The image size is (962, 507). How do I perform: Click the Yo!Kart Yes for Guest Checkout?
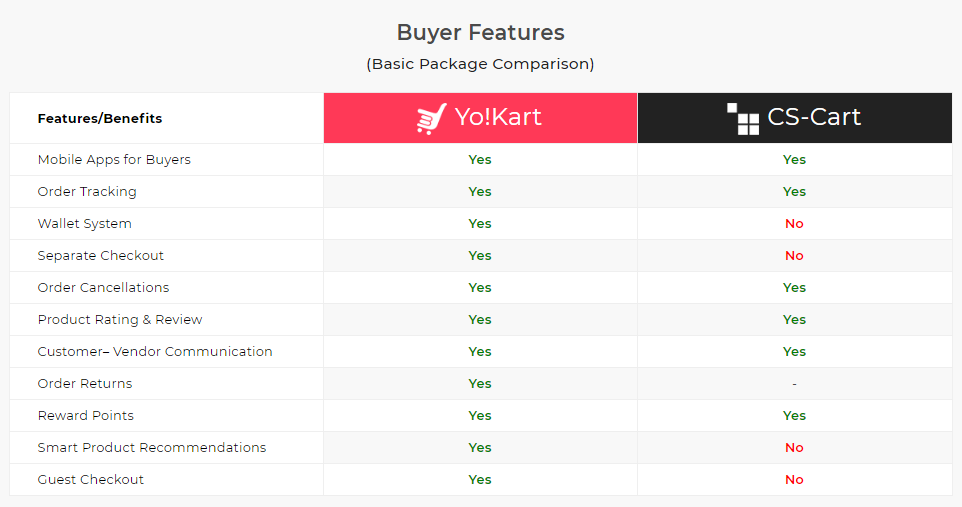click(480, 479)
